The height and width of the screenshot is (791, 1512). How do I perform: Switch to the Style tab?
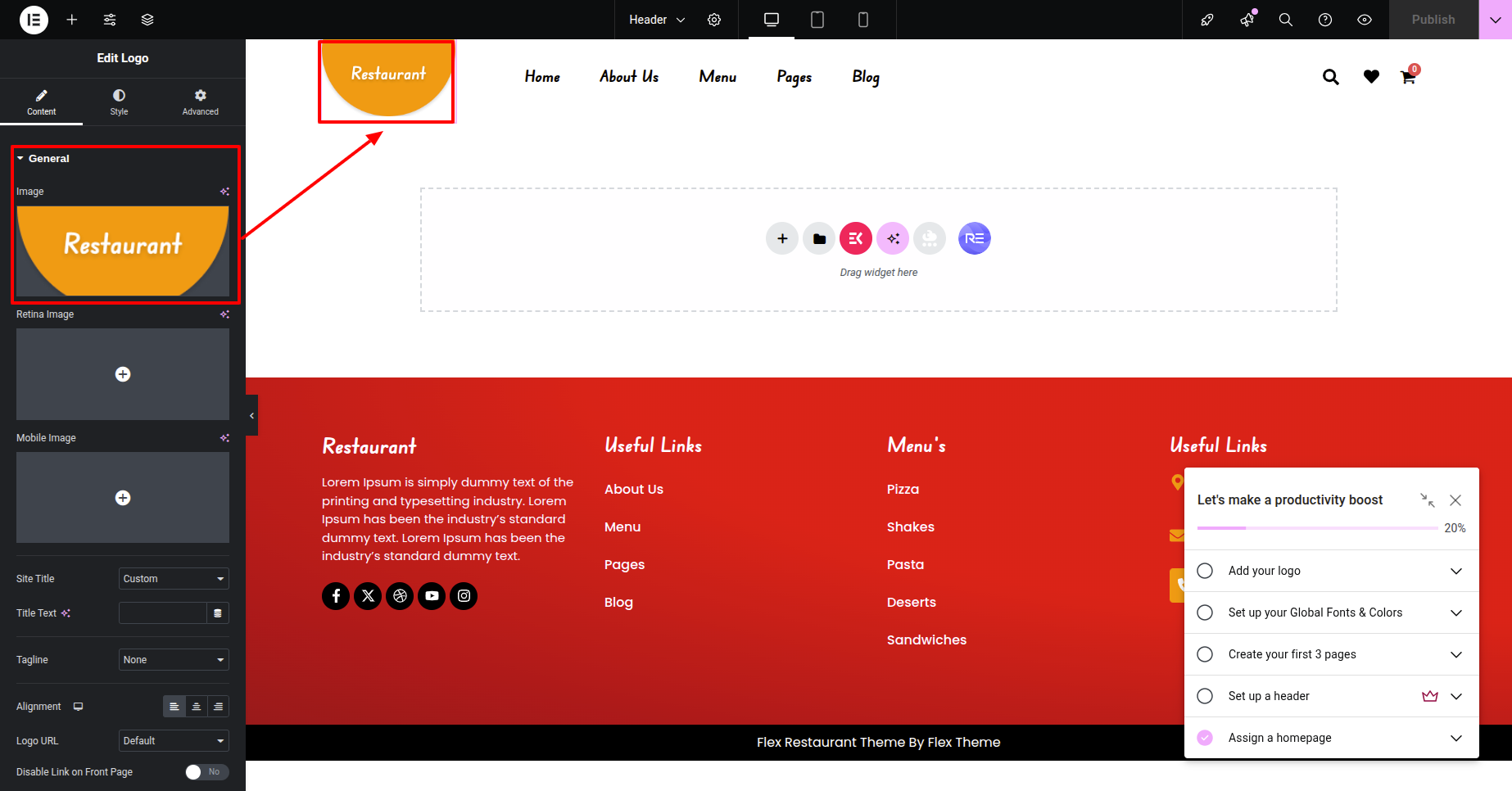(119, 102)
